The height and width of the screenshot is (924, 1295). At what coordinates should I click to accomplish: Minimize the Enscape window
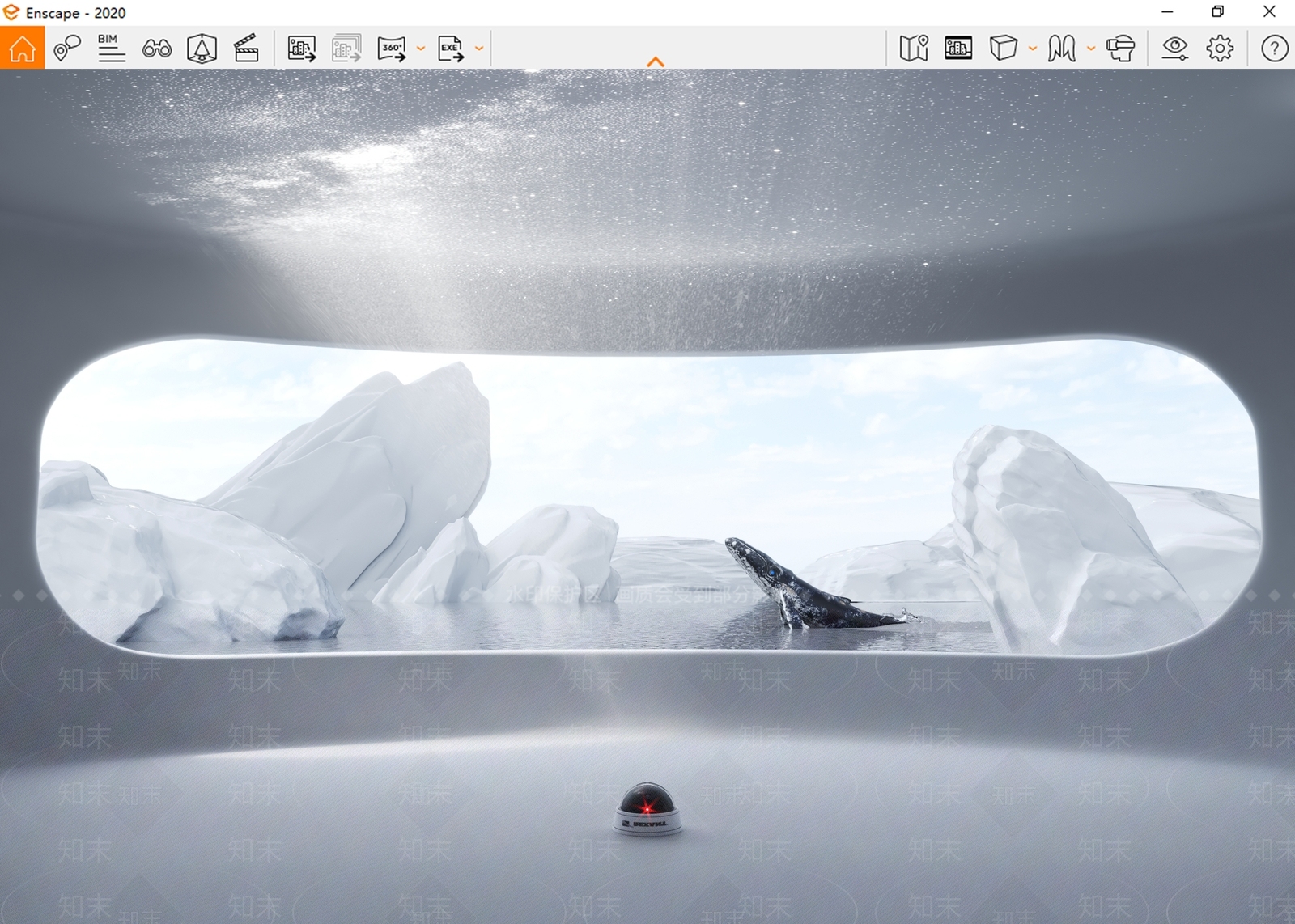coord(1167,11)
